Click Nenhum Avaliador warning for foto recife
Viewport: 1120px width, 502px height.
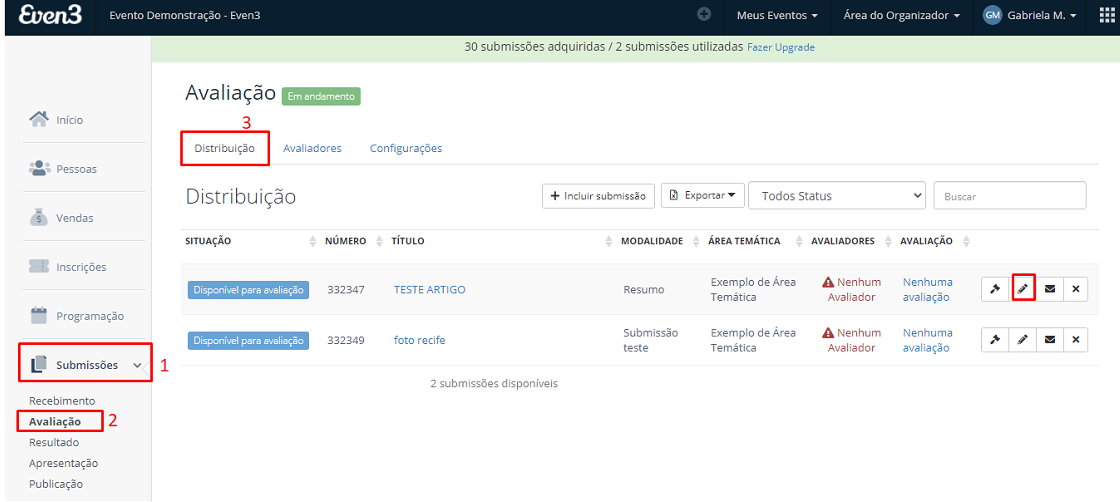click(x=851, y=340)
